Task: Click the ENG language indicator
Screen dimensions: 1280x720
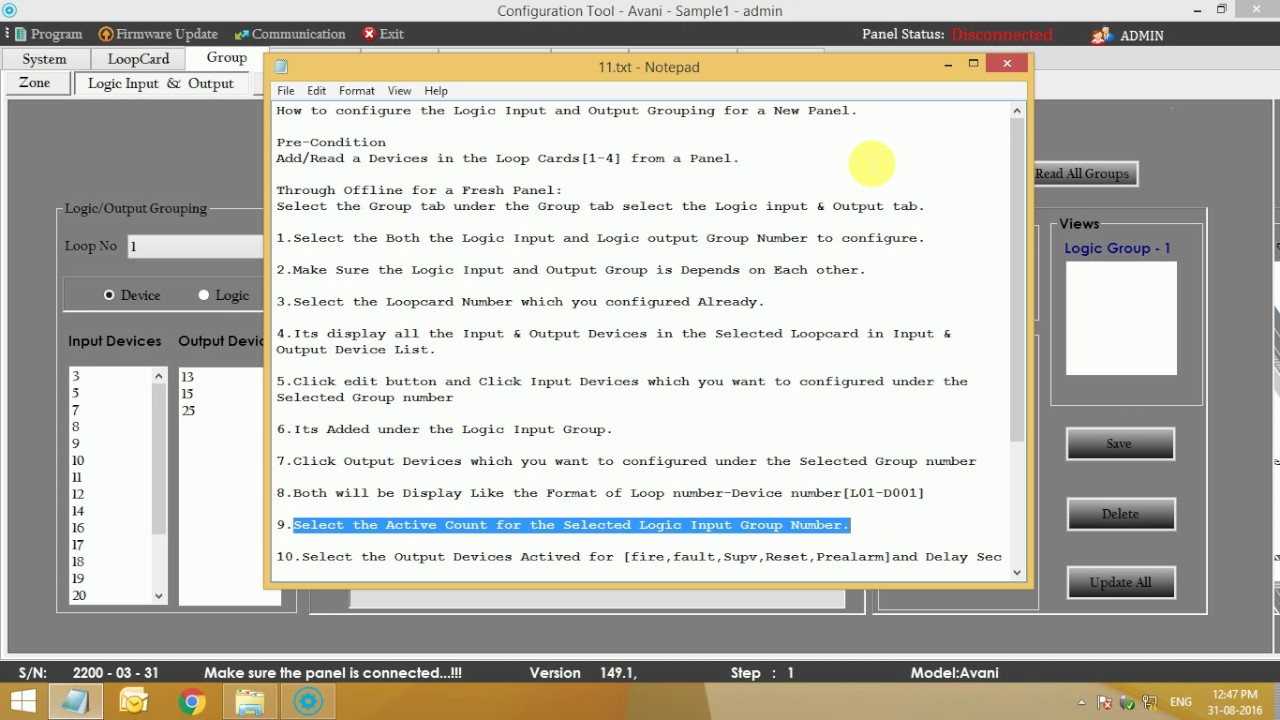Action: [x=1180, y=703]
